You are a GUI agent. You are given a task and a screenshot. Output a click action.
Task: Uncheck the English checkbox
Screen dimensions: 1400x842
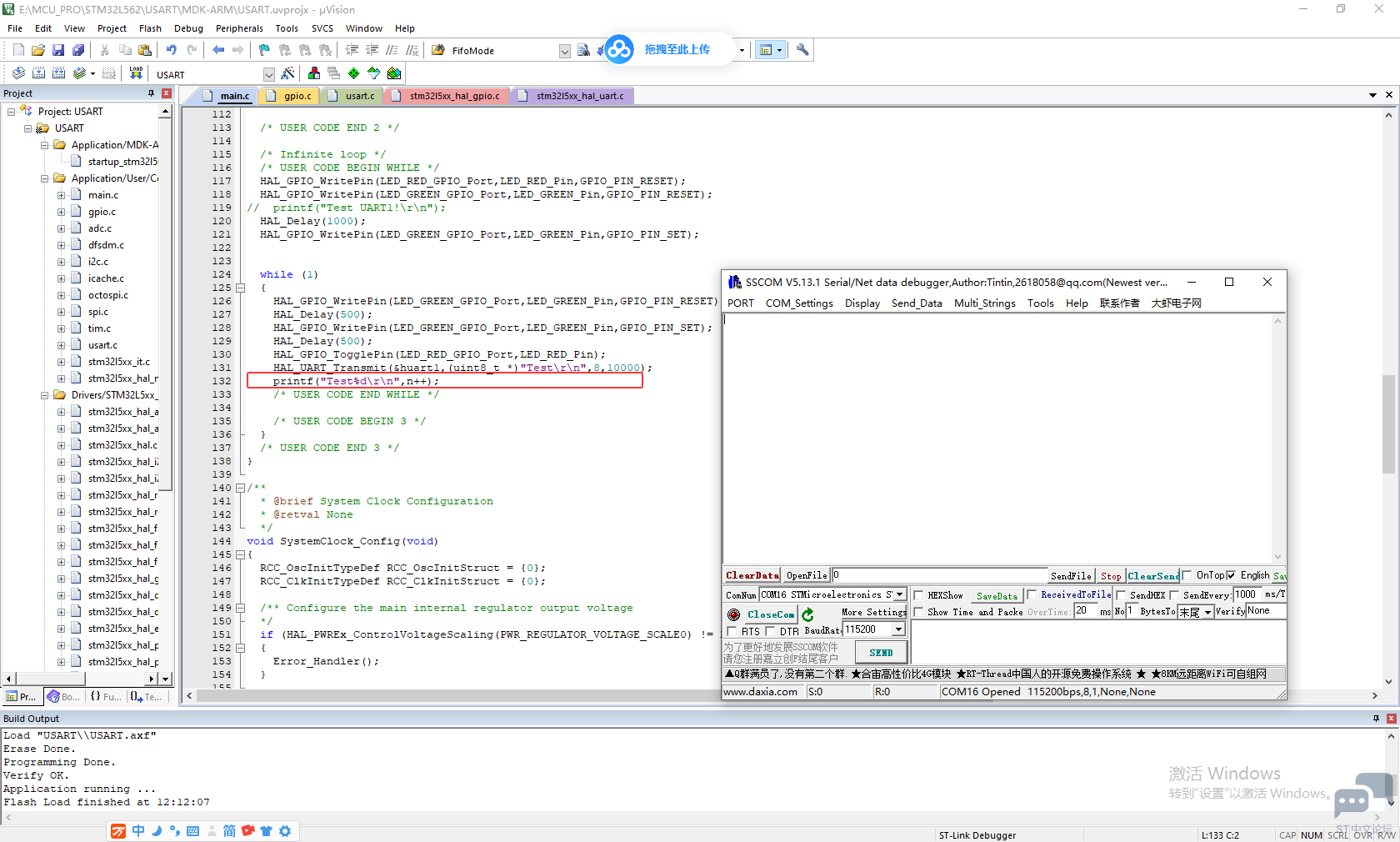pyautogui.click(x=1231, y=575)
